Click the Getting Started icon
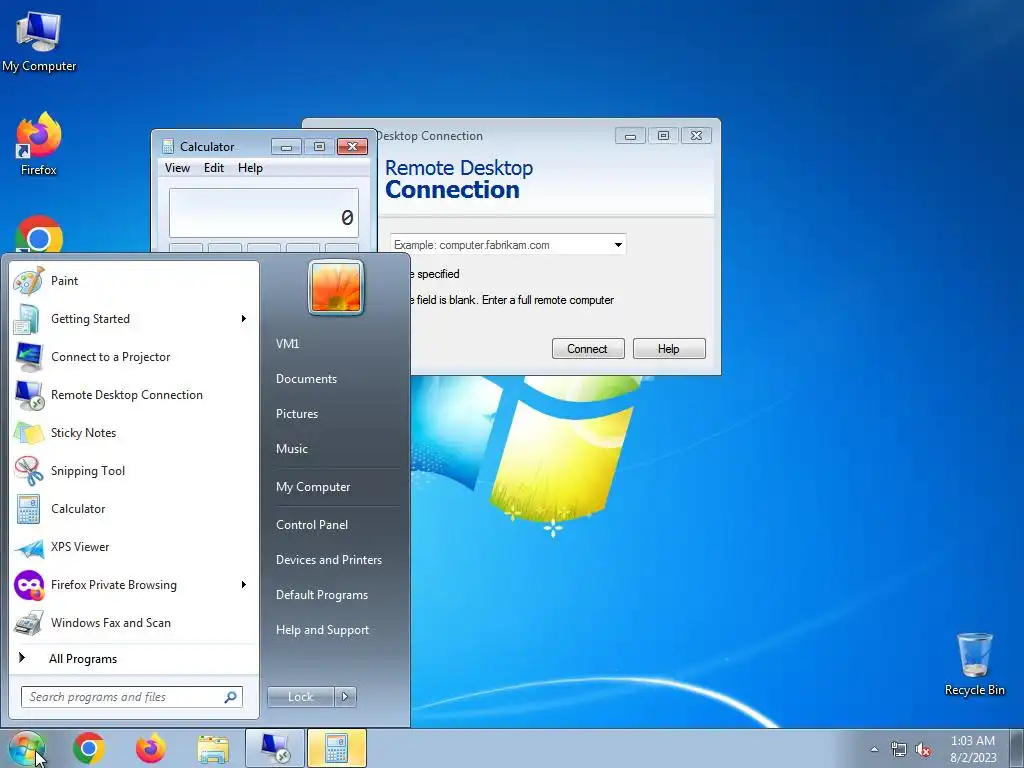 (28, 319)
